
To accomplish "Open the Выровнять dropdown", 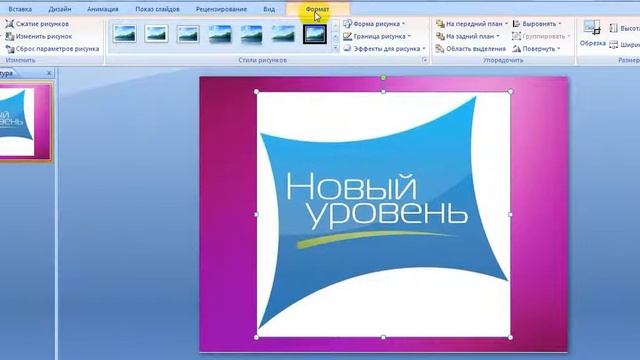I will 537,24.
